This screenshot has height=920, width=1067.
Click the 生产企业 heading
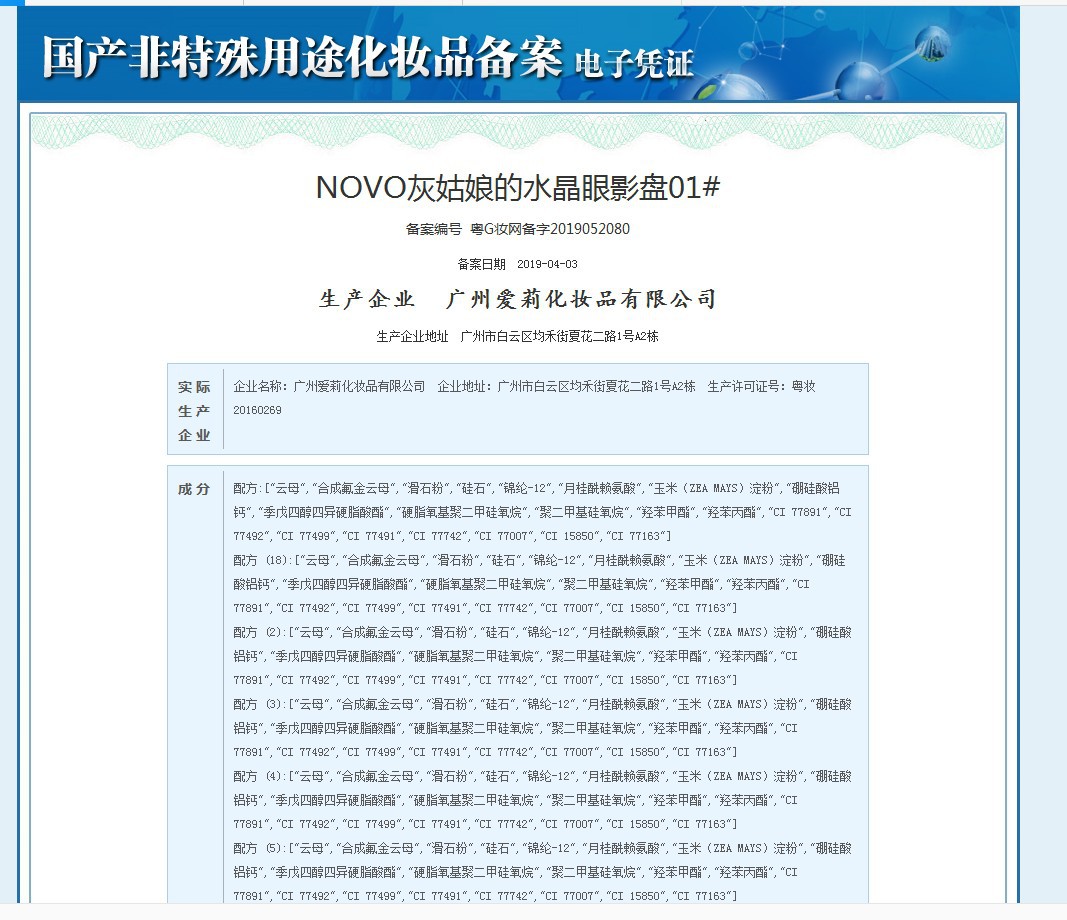click(x=367, y=299)
